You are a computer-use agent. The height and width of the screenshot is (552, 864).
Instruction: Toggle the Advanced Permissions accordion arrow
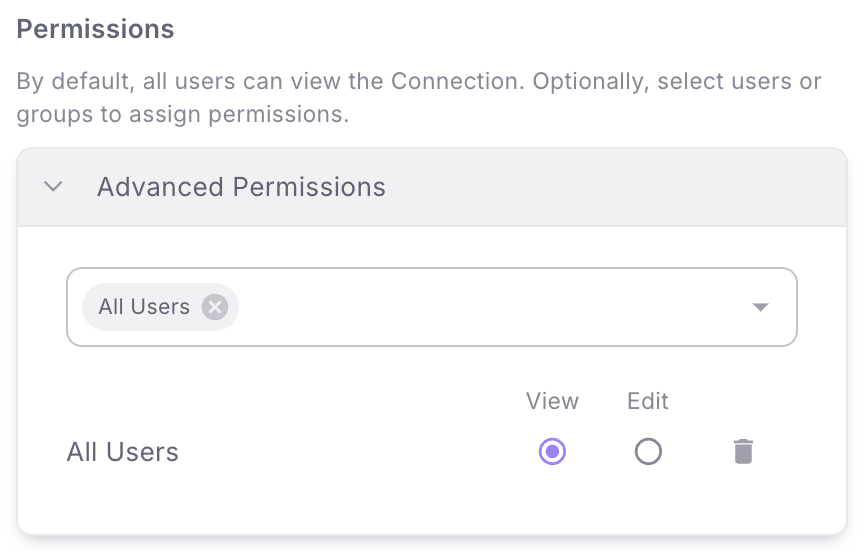tap(53, 186)
